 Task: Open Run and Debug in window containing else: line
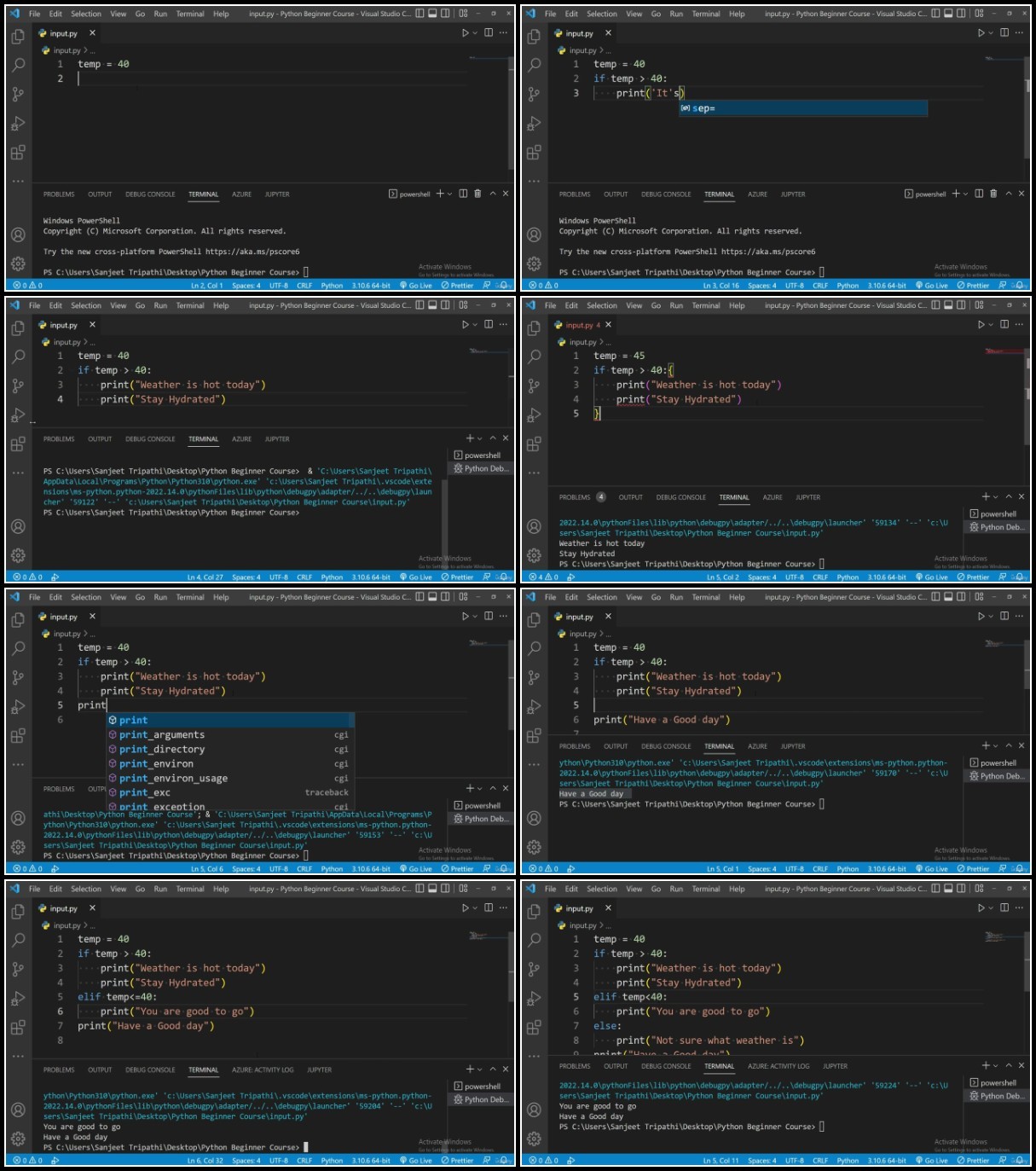coord(534,998)
